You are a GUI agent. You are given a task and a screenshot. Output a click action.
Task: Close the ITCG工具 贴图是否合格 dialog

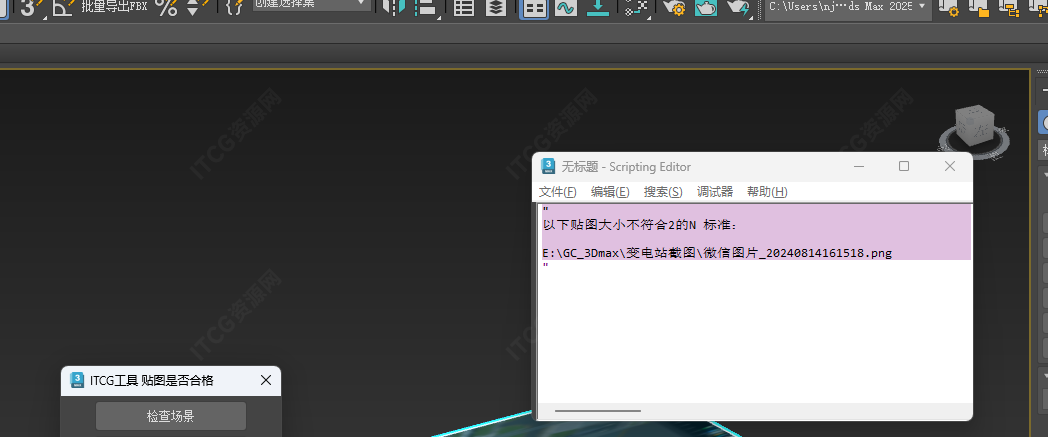click(265, 380)
